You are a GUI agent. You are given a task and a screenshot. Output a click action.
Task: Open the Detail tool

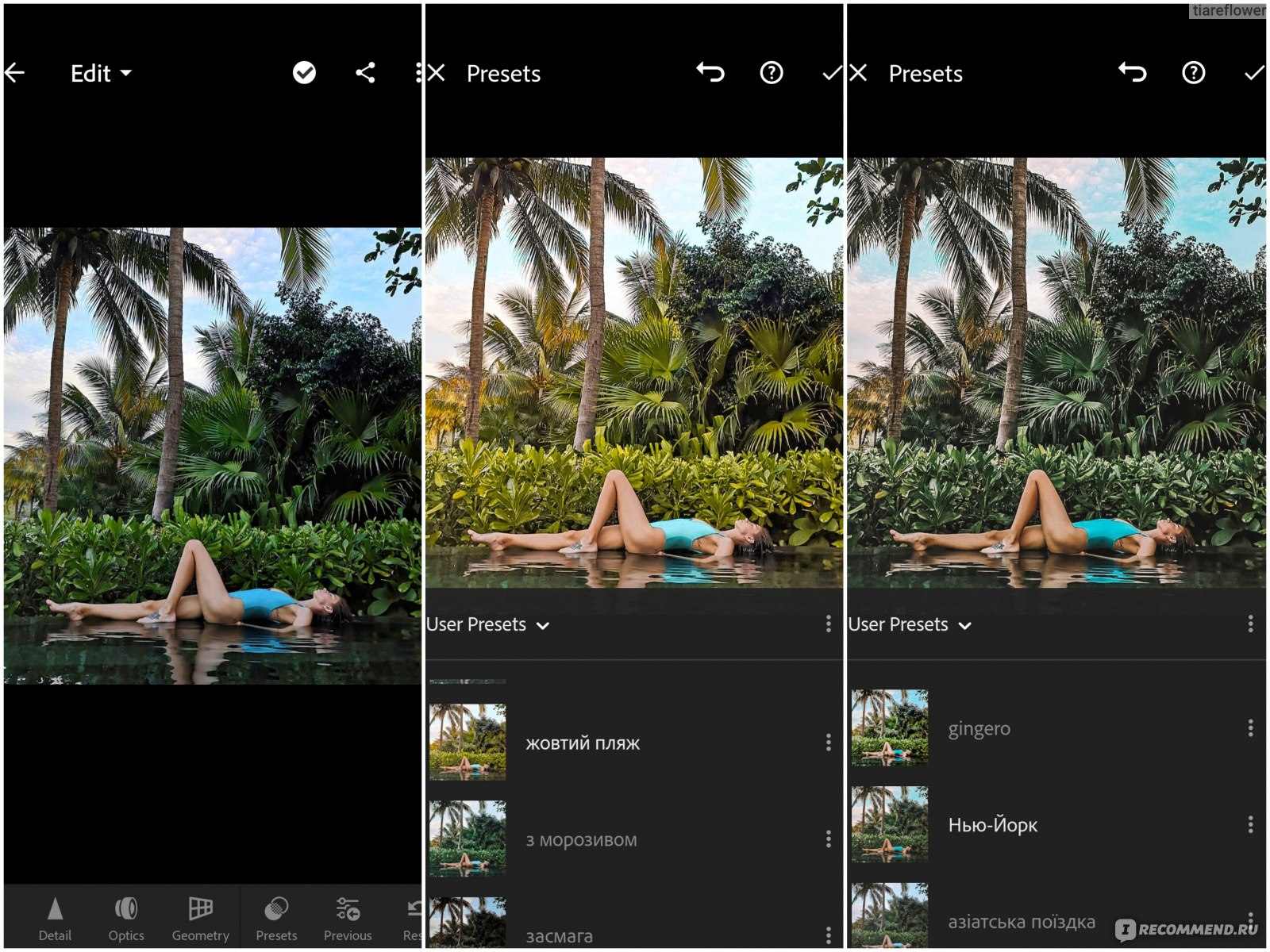(x=55, y=919)
